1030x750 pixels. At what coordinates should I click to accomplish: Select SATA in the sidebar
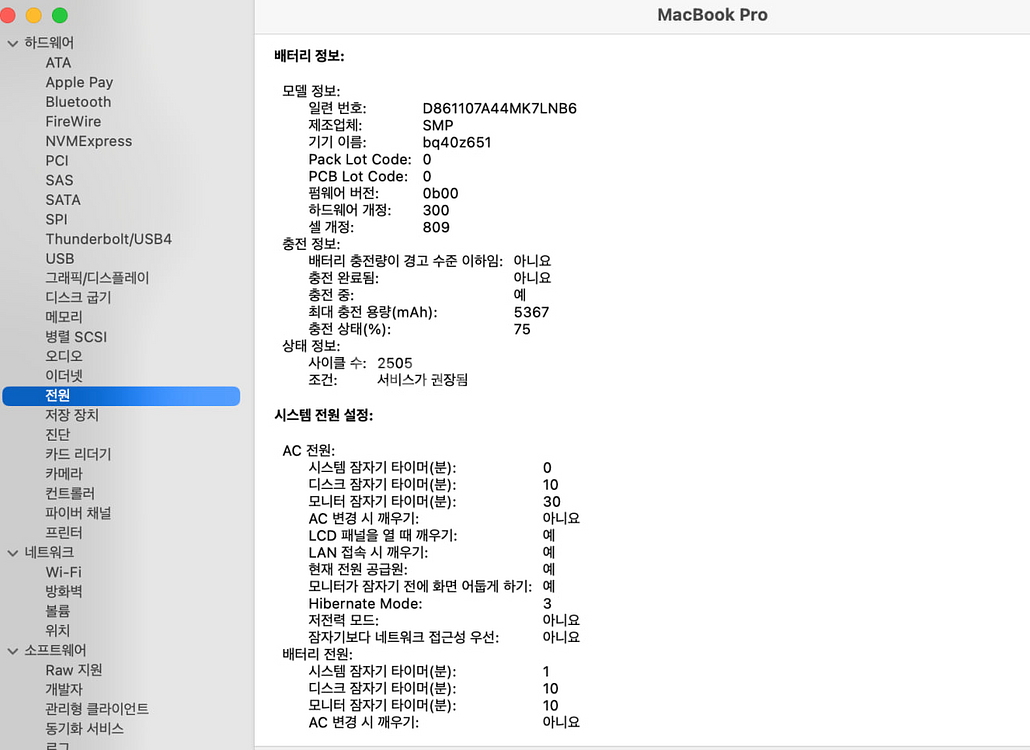click(63, 200)
